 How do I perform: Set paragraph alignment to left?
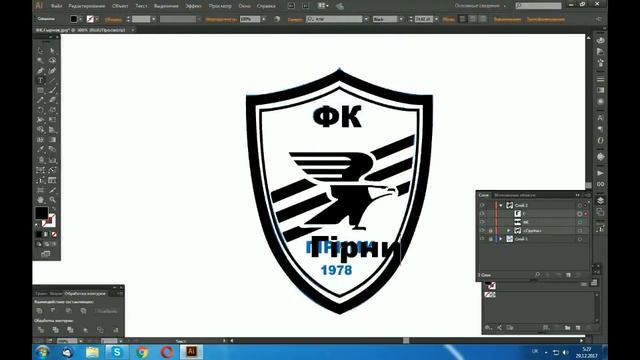pyautogui.click(x=462, y=19)
